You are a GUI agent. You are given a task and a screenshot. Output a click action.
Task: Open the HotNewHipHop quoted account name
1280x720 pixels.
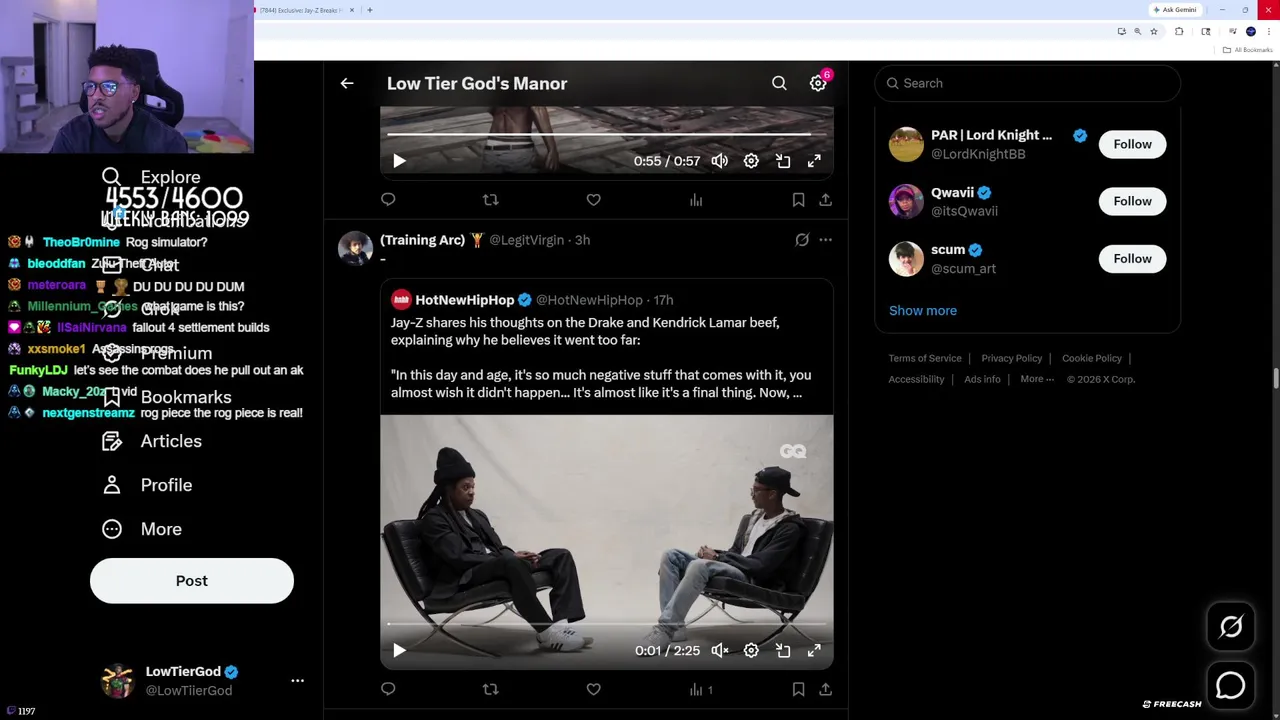point(464,300)
